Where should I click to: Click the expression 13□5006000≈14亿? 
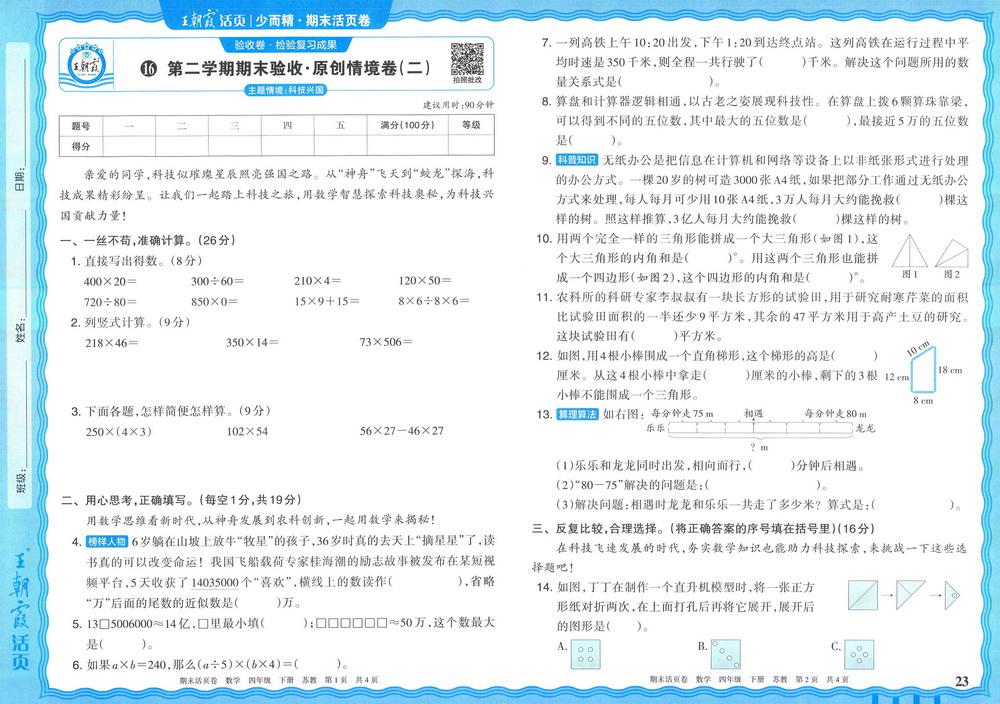pyautogui.click(x=138, y=624)
